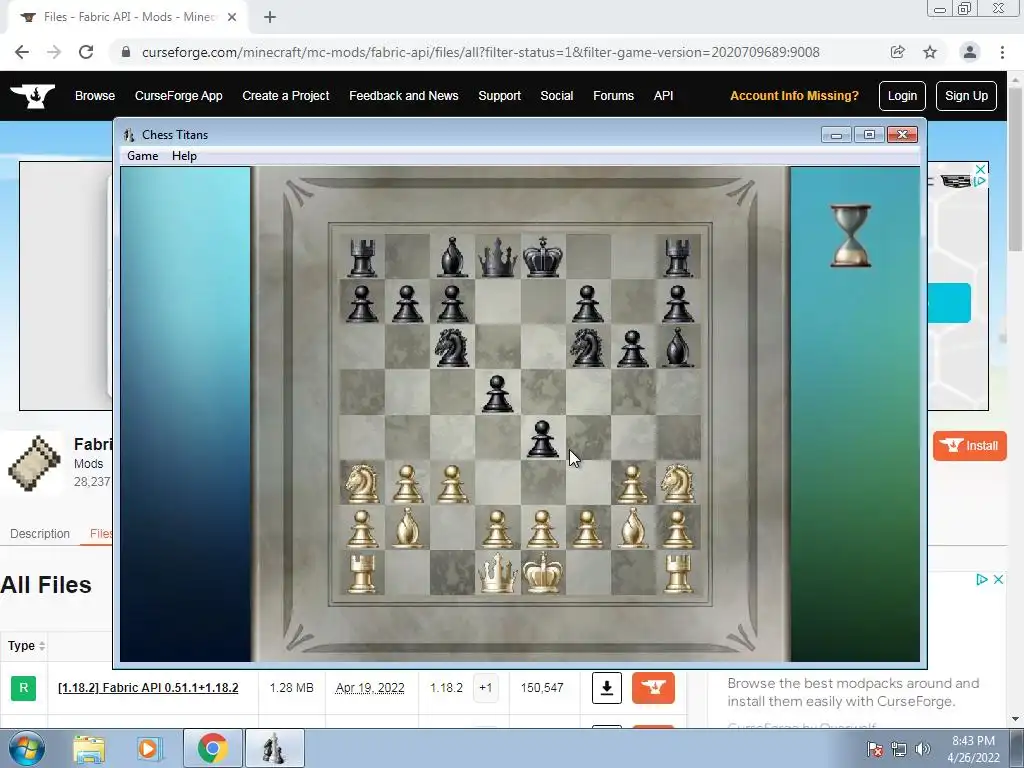
Task: Open Chrome's three-dot menu
Action: (x=1002, y=52)
